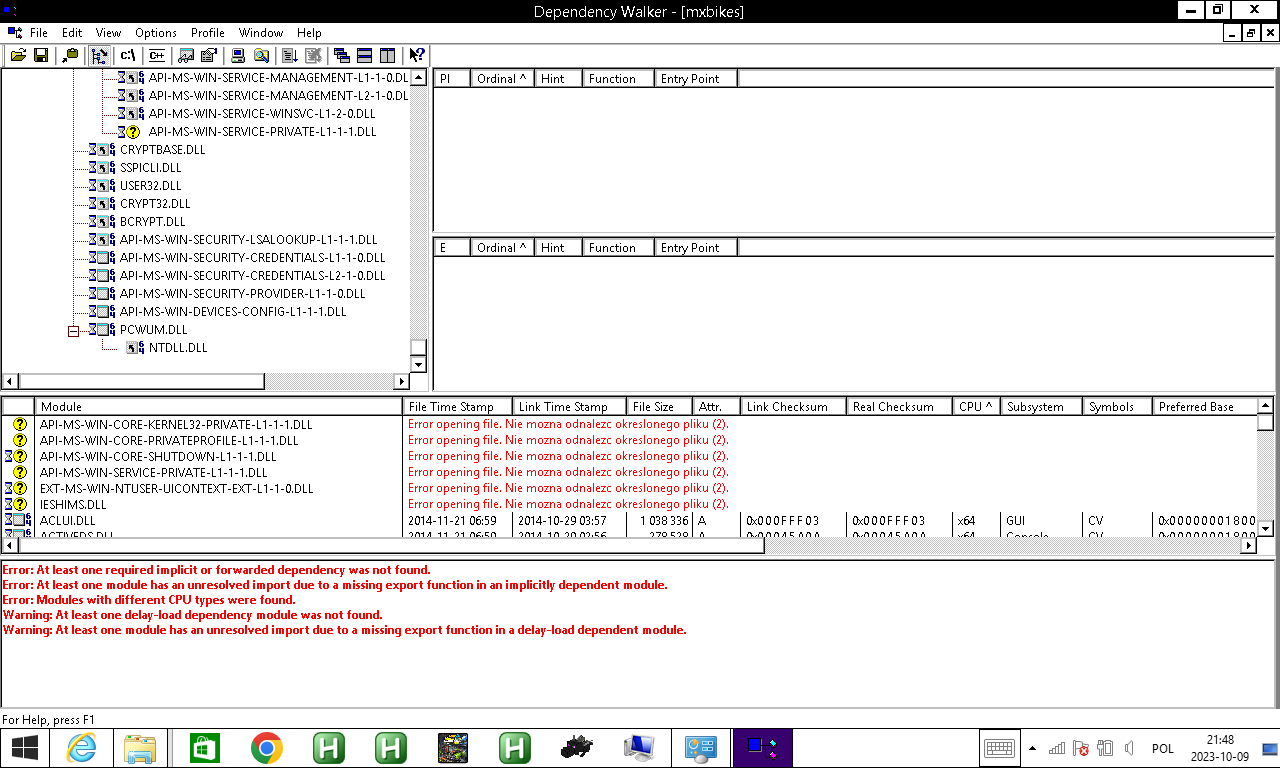Viewport: 1280px width, 768px height.
Task: Select CRYPT32.DLL tree entry
Action: 155,204
